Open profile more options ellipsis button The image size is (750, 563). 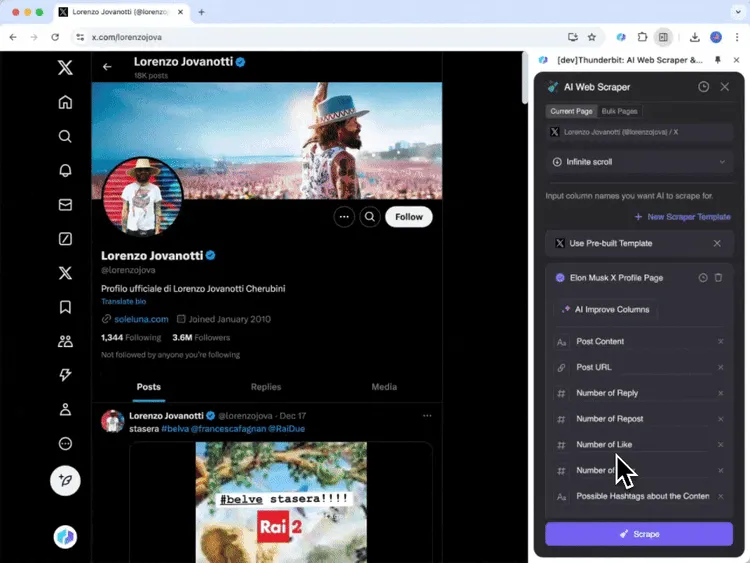[x=344, y=217]
